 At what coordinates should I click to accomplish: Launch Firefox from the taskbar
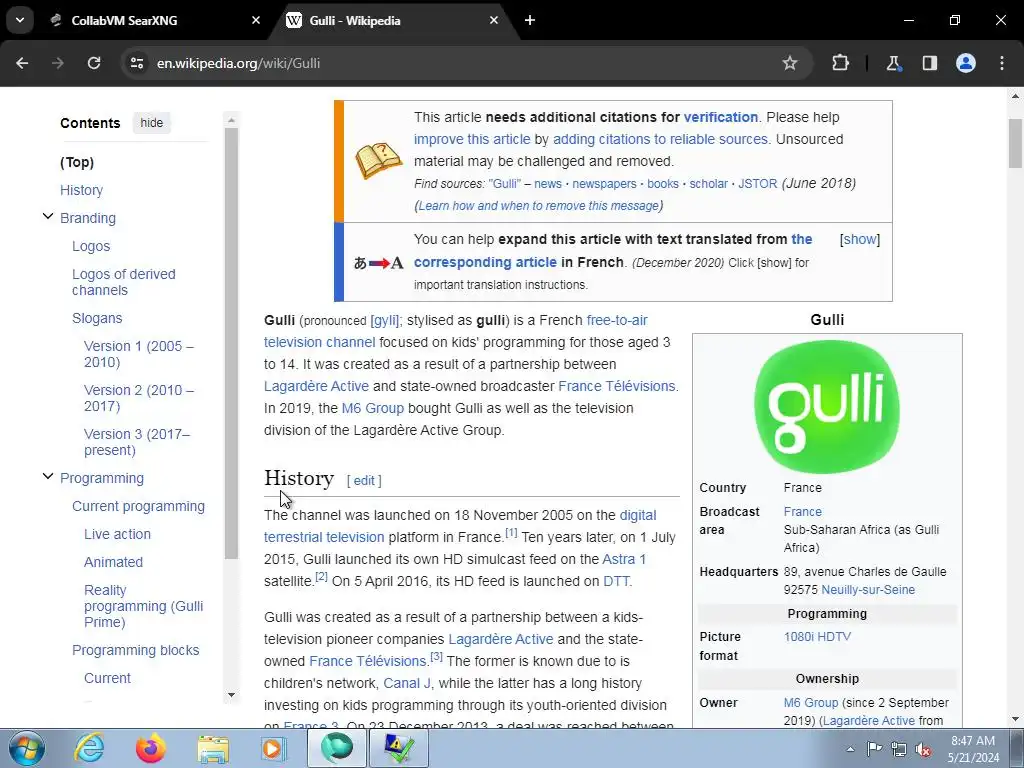[x=151, y=748]
